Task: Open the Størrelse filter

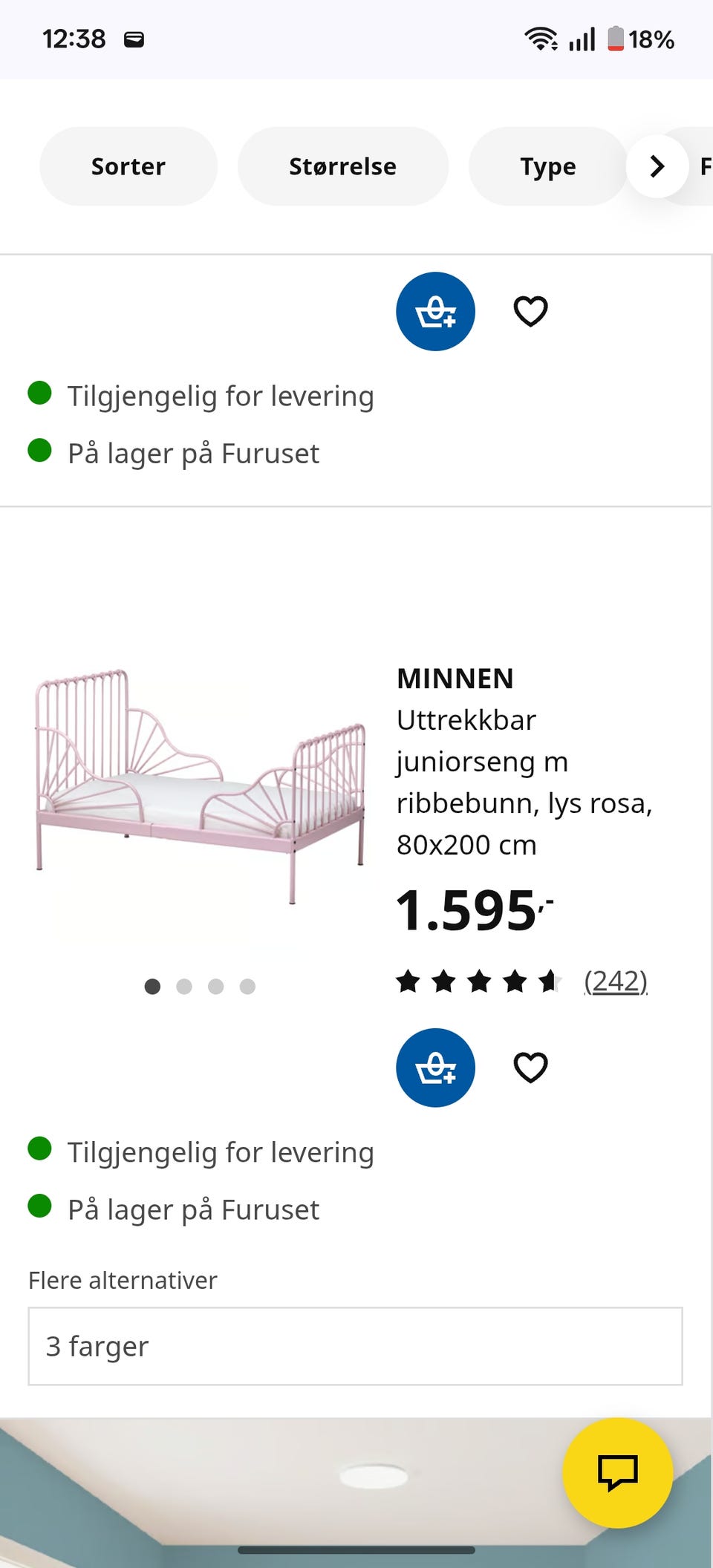Action: coord(342,166)
